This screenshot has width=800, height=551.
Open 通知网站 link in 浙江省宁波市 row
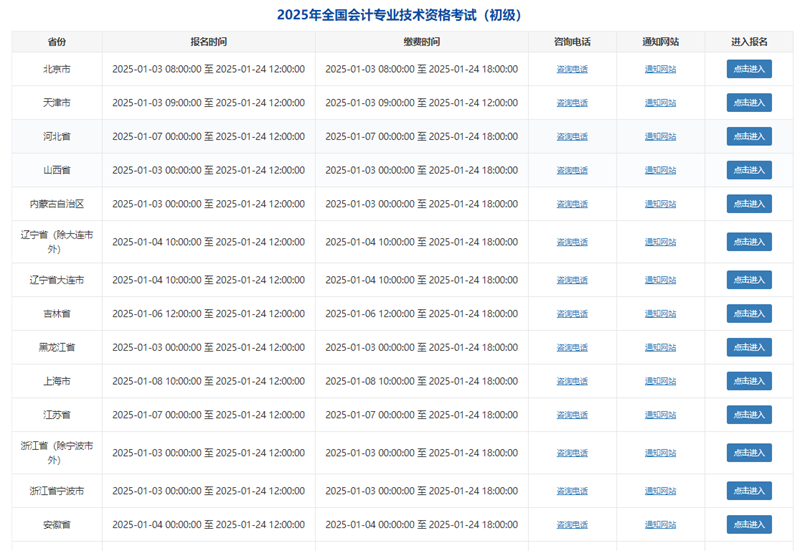(x=660, y=490)
